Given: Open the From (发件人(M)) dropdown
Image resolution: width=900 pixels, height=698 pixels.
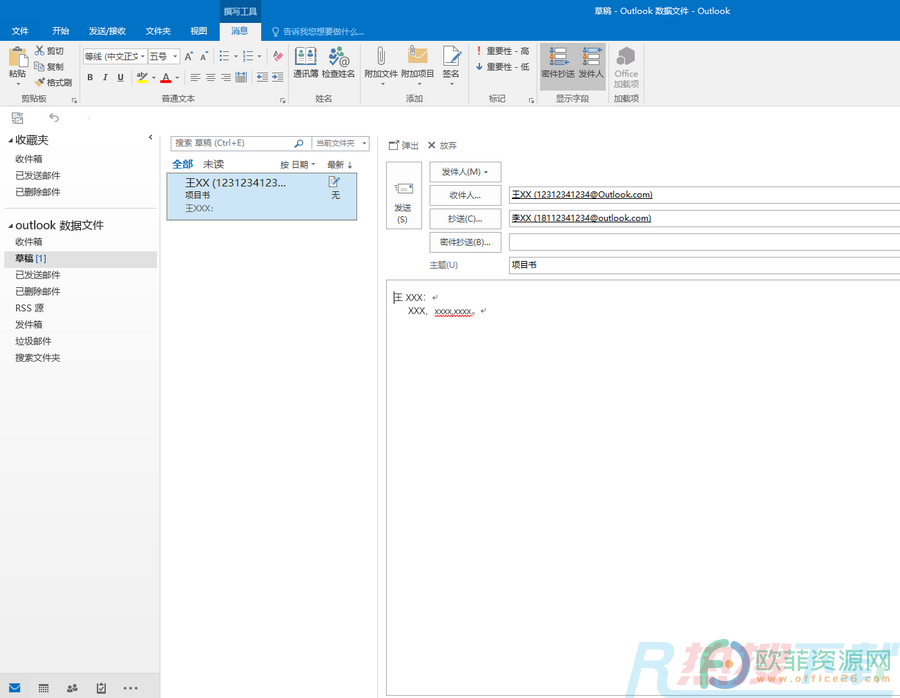Looking at the screenshot, I should 465,172.
